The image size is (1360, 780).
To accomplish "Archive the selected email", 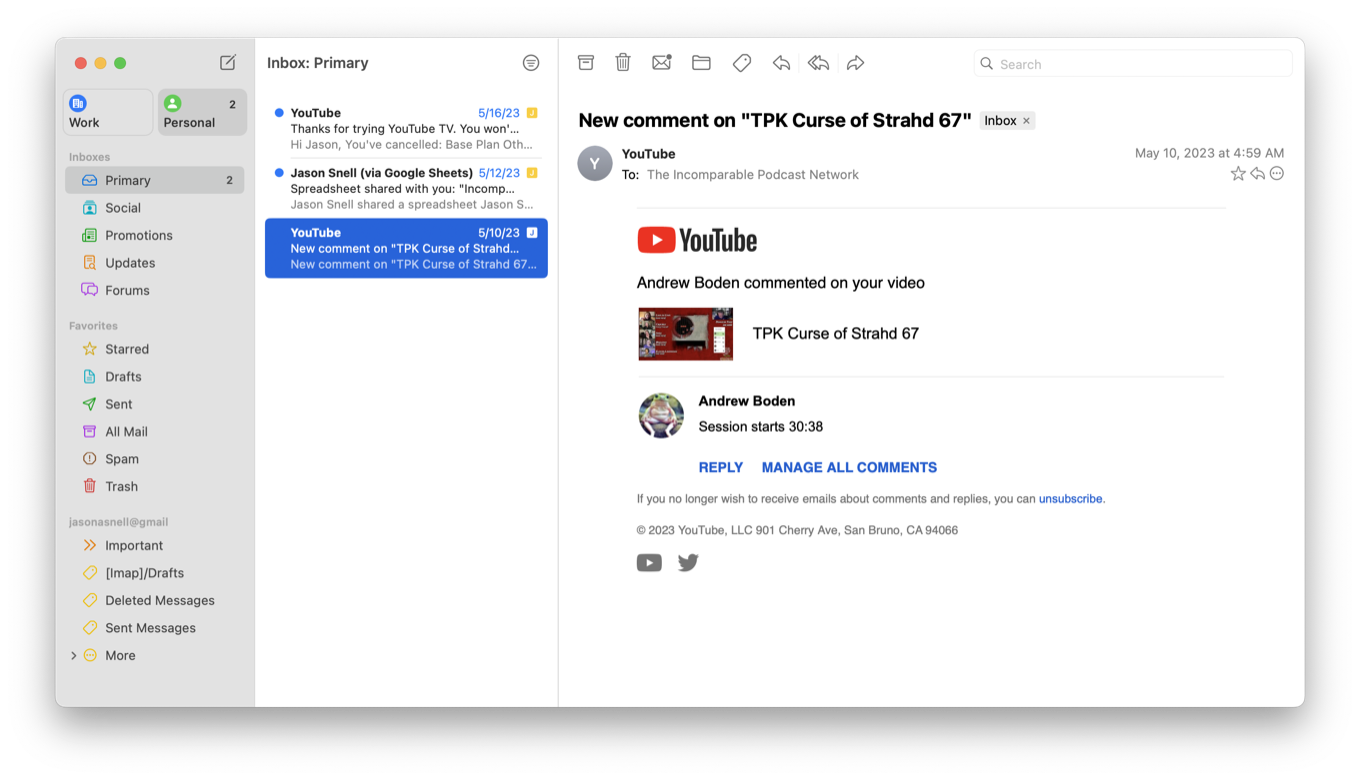I will click(x=586, y=63).
